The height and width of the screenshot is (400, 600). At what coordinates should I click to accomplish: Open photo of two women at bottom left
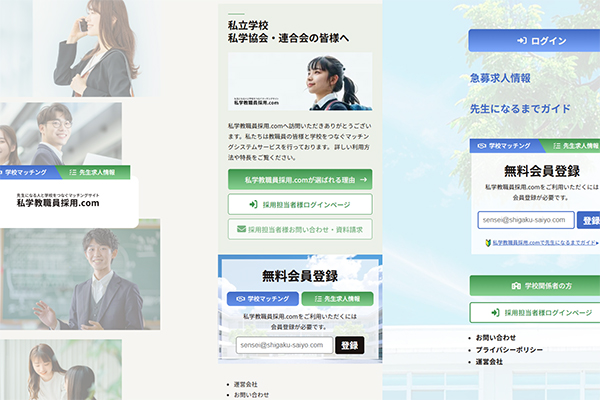coord(61,369)
